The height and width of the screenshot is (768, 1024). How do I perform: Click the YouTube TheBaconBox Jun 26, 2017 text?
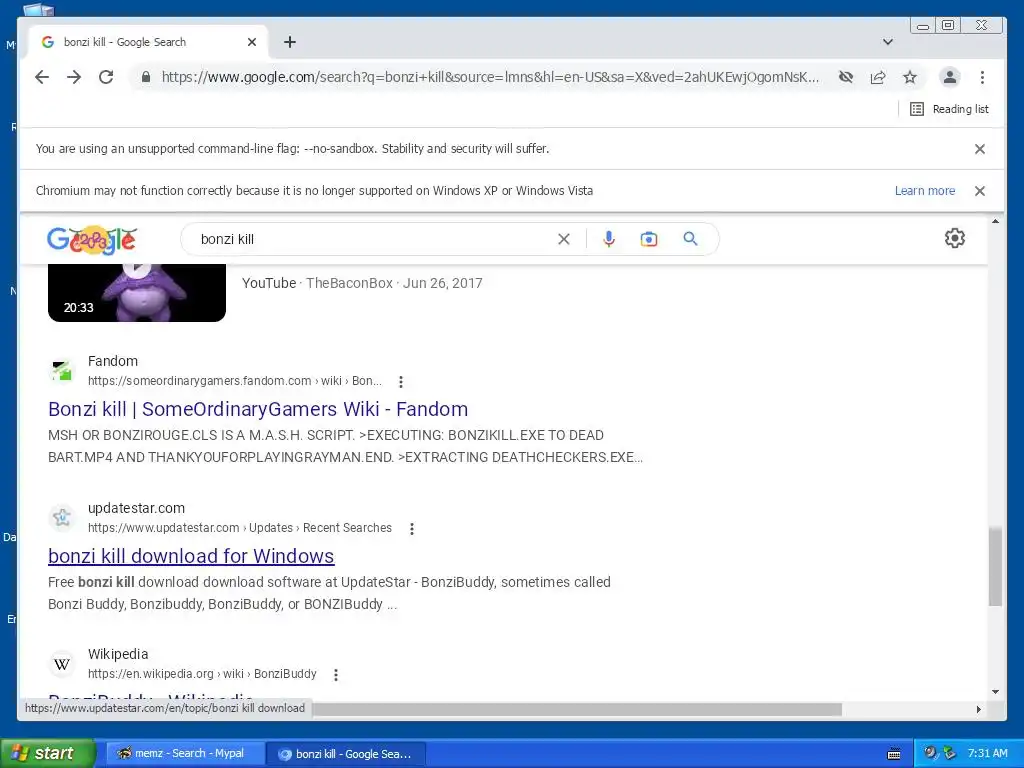point(362,283)
